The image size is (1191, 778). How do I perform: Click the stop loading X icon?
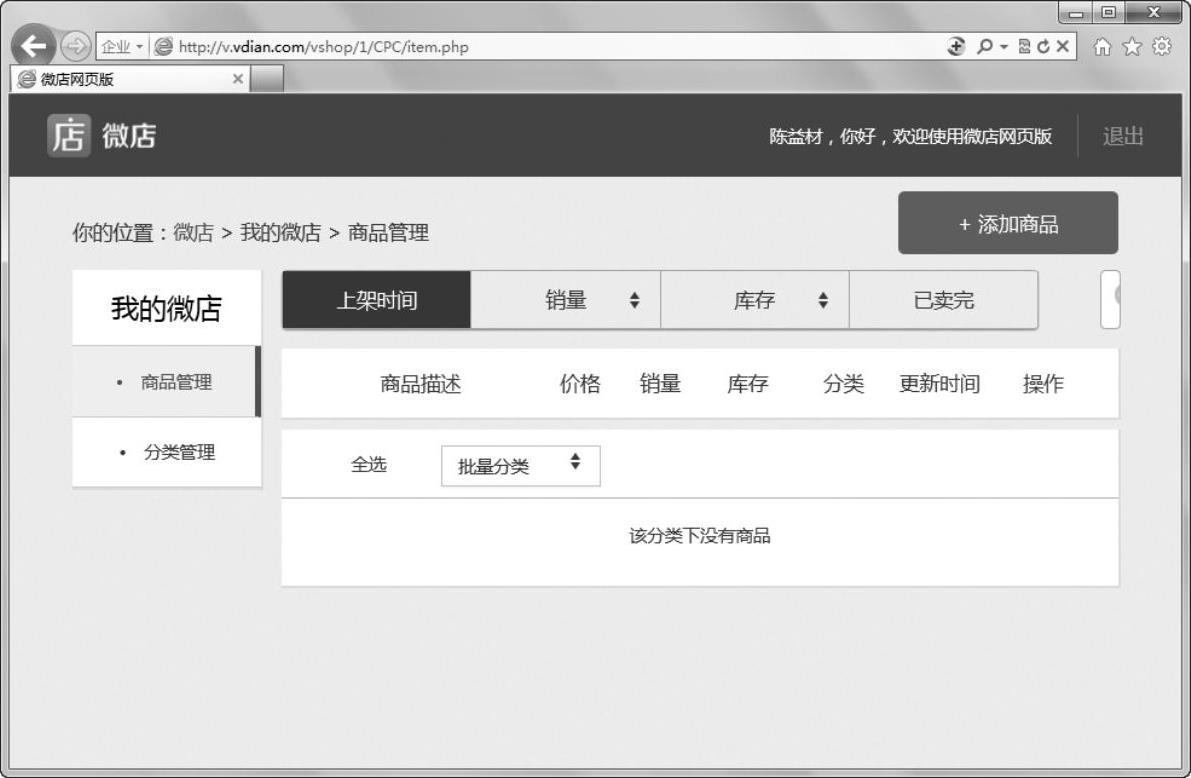pyautogui.click(x=1061, y=47)
